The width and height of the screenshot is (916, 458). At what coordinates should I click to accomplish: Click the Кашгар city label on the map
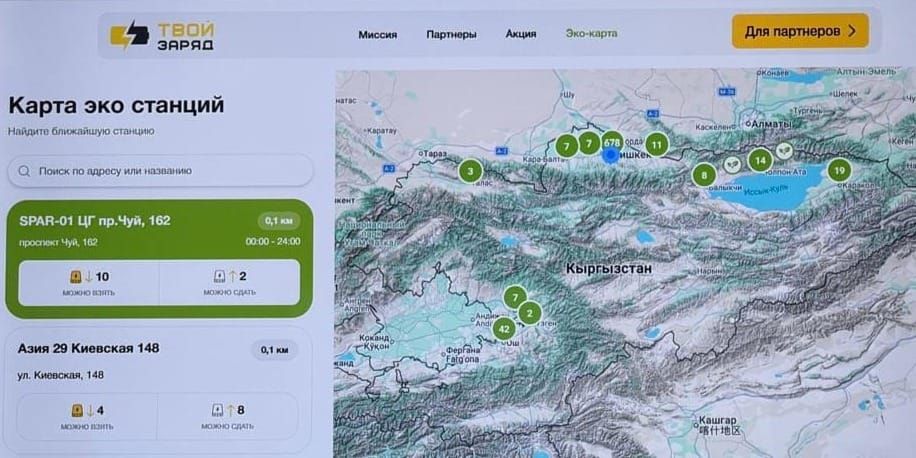pyautogui.click(x=718, y=420)
